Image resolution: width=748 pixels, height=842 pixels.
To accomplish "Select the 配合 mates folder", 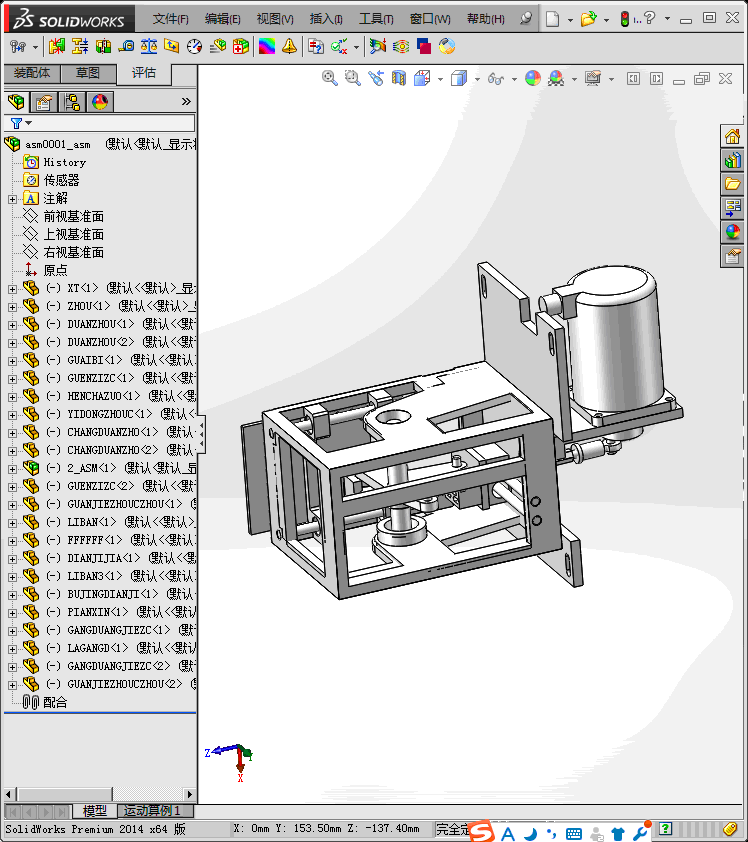I will [x=55, y=702].
